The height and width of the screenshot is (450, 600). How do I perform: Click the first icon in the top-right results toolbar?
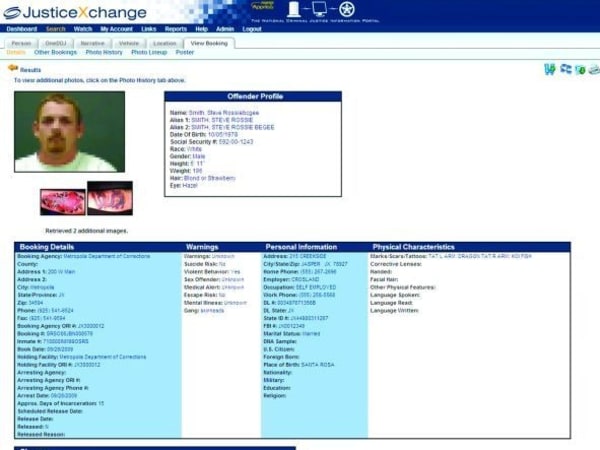point(549,69)
